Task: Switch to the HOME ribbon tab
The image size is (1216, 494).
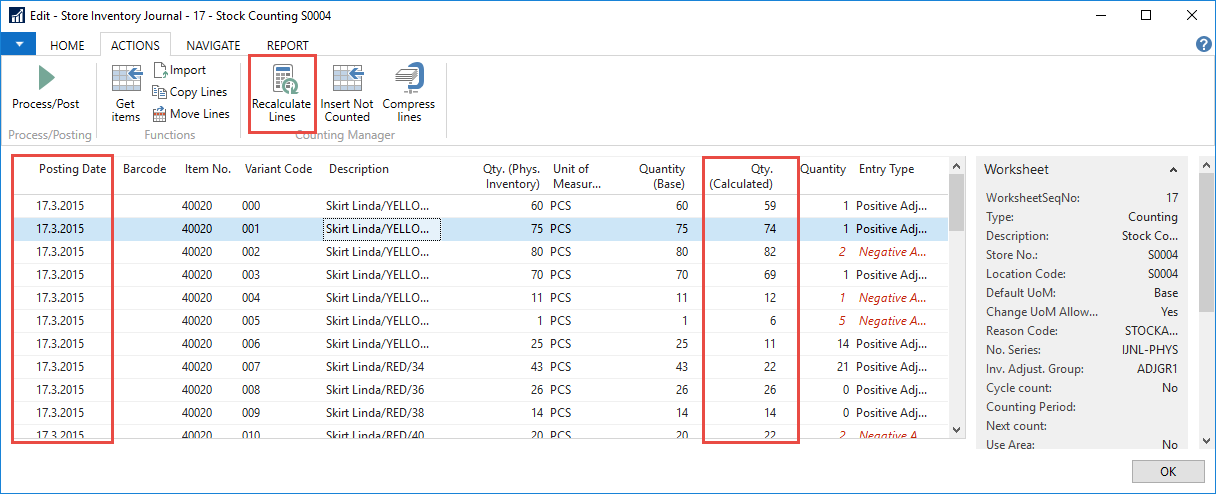Action: [67, 45]
